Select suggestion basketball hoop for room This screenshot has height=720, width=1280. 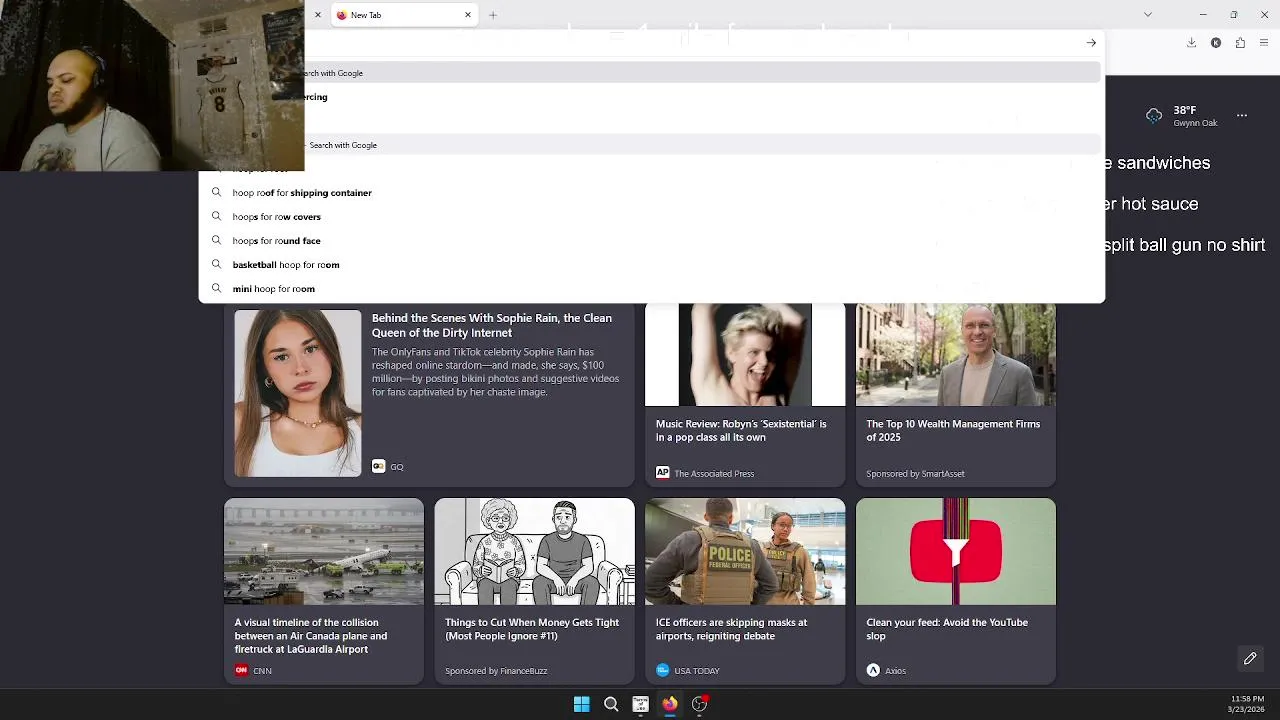[x=652, y=265]
